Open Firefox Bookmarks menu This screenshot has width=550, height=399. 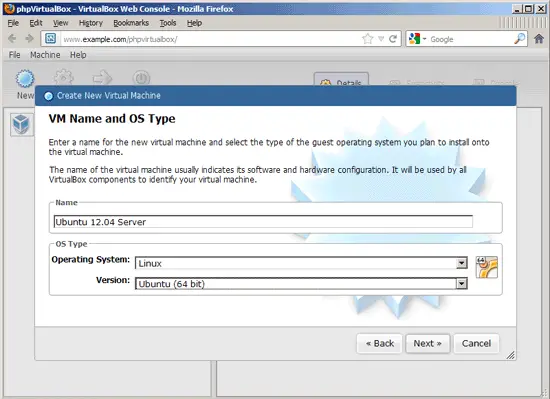tap(131, 23)
